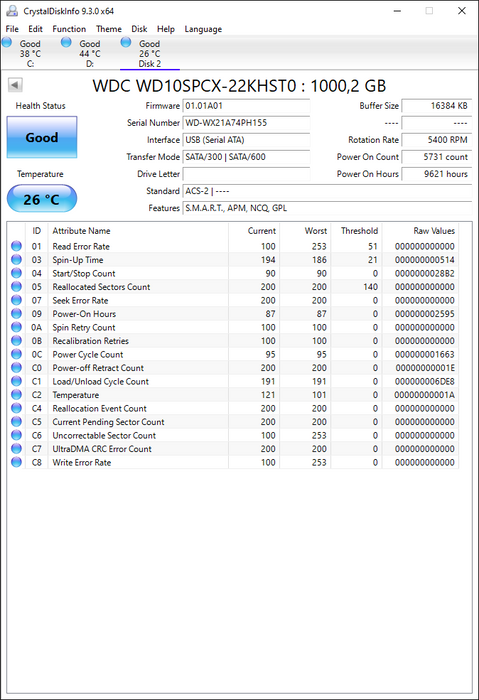Open the Language menu
This screenshot has width=479, height=700.
pyautogui.click(x=203, y=29)
